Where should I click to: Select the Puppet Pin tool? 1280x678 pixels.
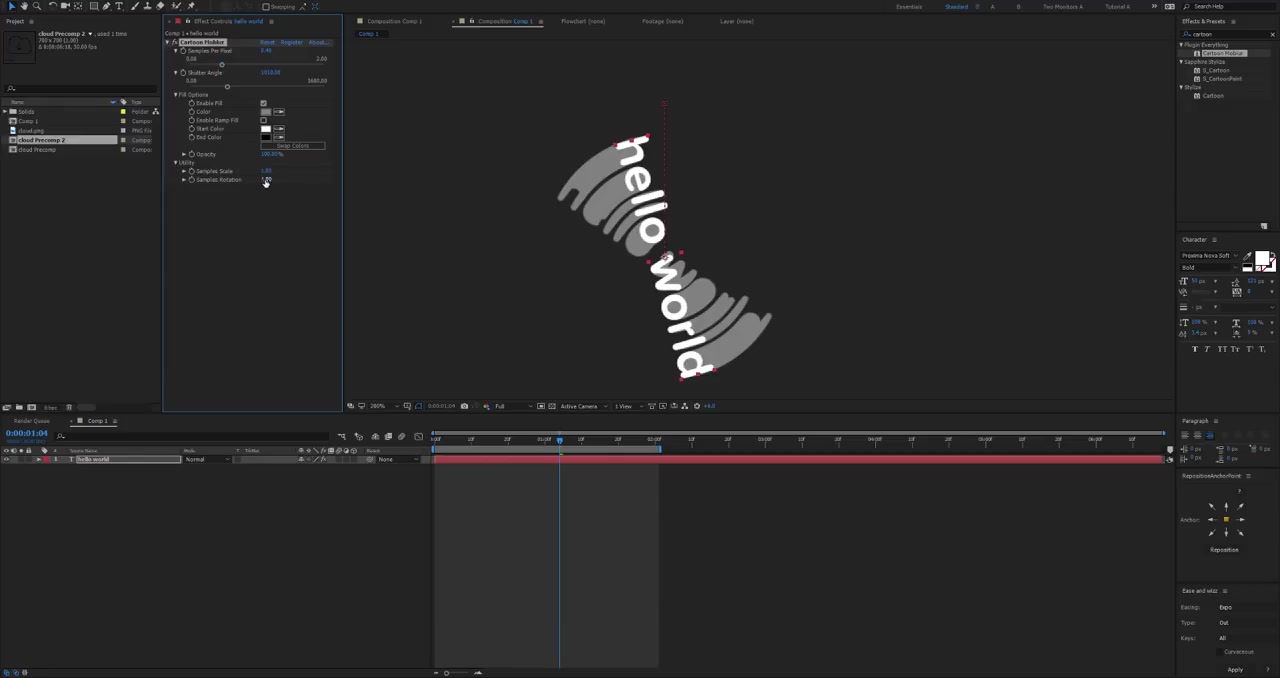pyautogui.click(x=191, y=6)
